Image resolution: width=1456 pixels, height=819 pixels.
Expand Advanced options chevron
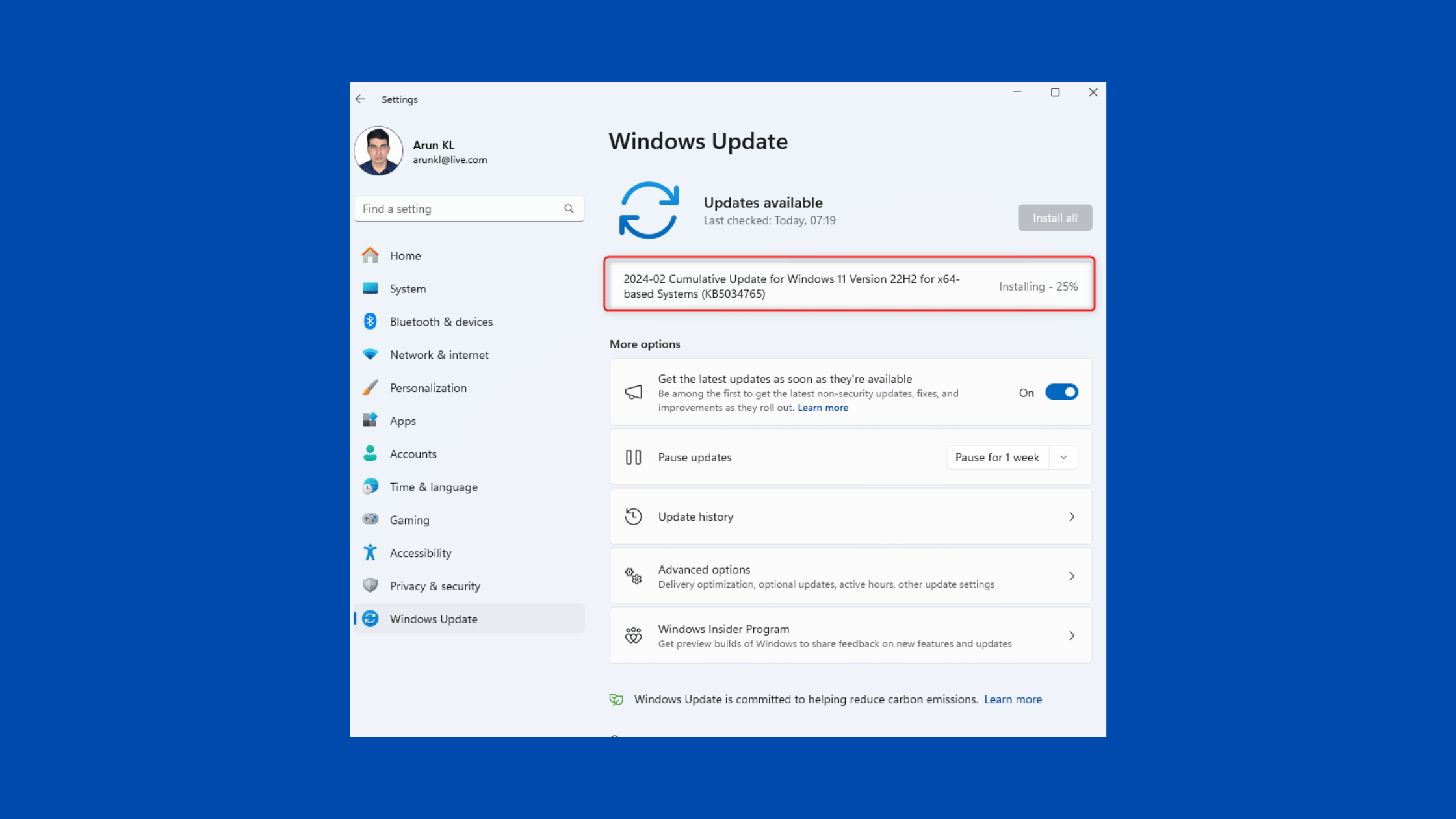point(1072,576)
